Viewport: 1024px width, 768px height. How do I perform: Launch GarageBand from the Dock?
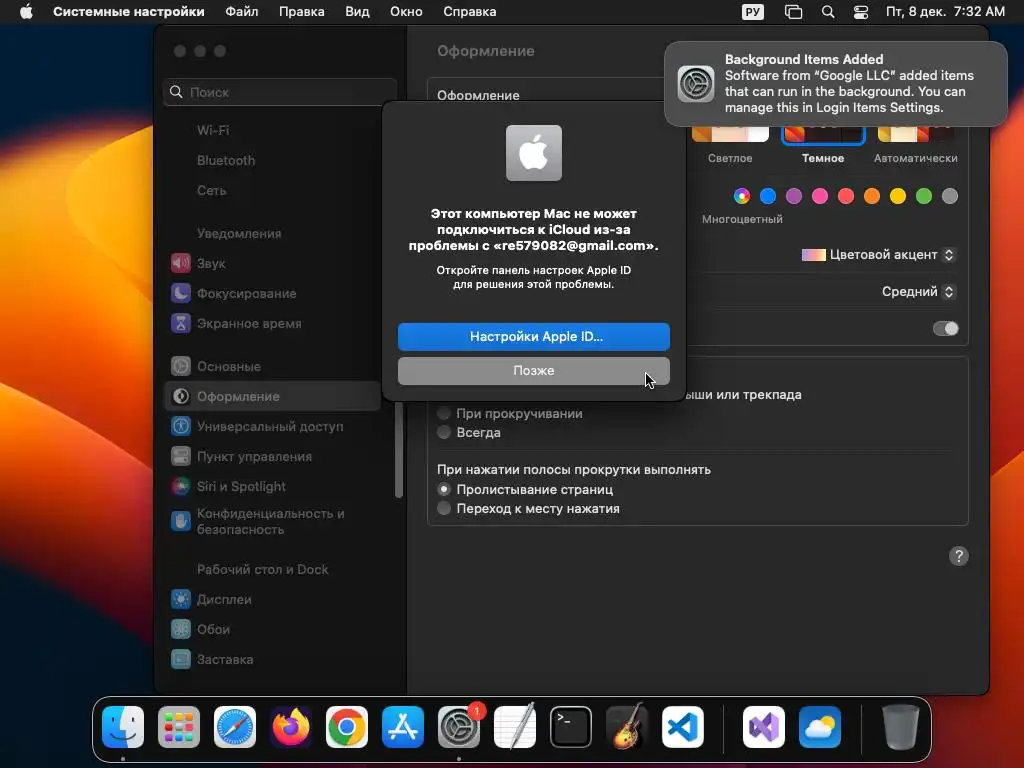627,727
